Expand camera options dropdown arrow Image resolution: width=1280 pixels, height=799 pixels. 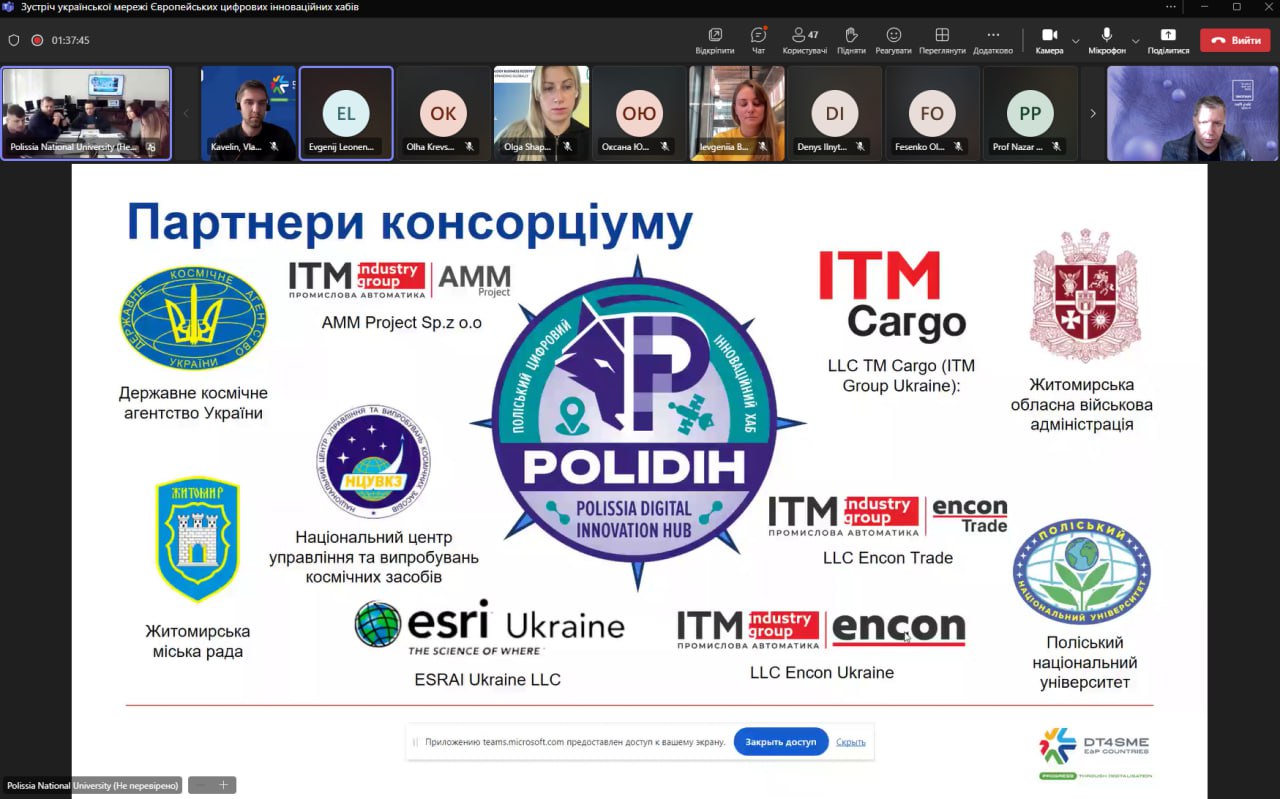1076,41
